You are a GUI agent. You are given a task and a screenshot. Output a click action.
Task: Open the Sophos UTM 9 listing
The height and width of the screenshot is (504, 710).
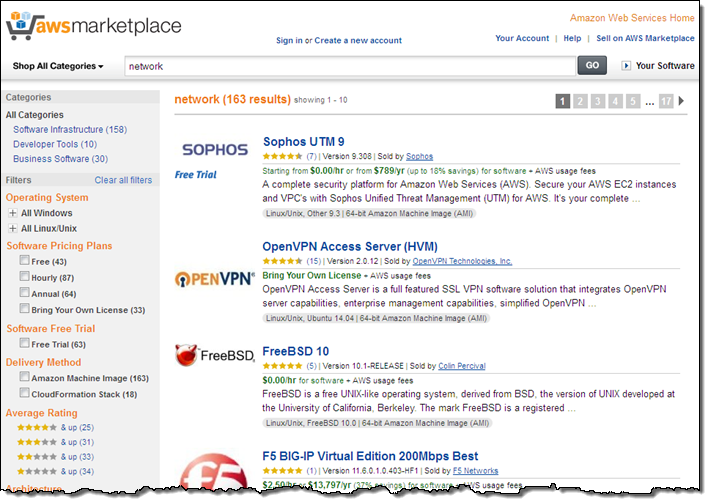303,141
